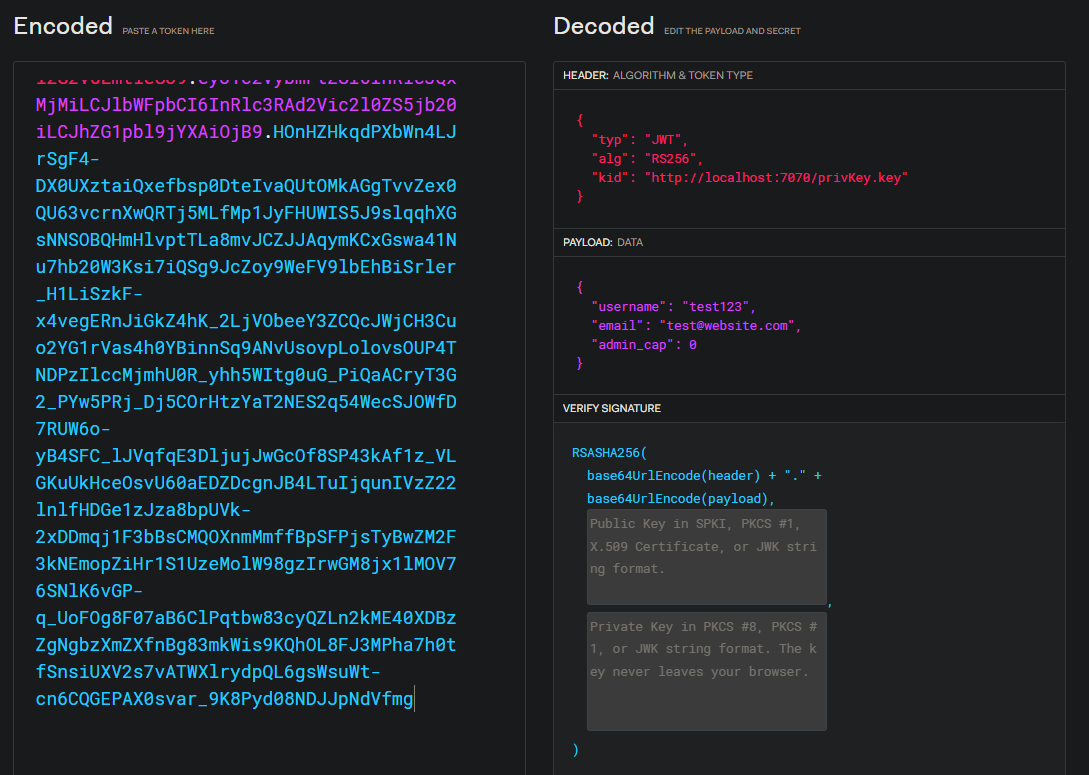Click the Private Key input box
Viewport: 1089px width, 775px height.
[706, 671]
